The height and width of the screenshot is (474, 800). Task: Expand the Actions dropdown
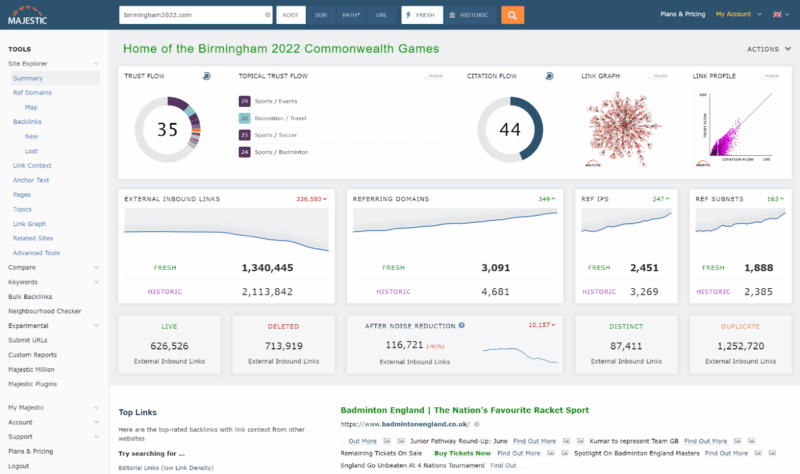pyautogui.click(x=767, y=48)
